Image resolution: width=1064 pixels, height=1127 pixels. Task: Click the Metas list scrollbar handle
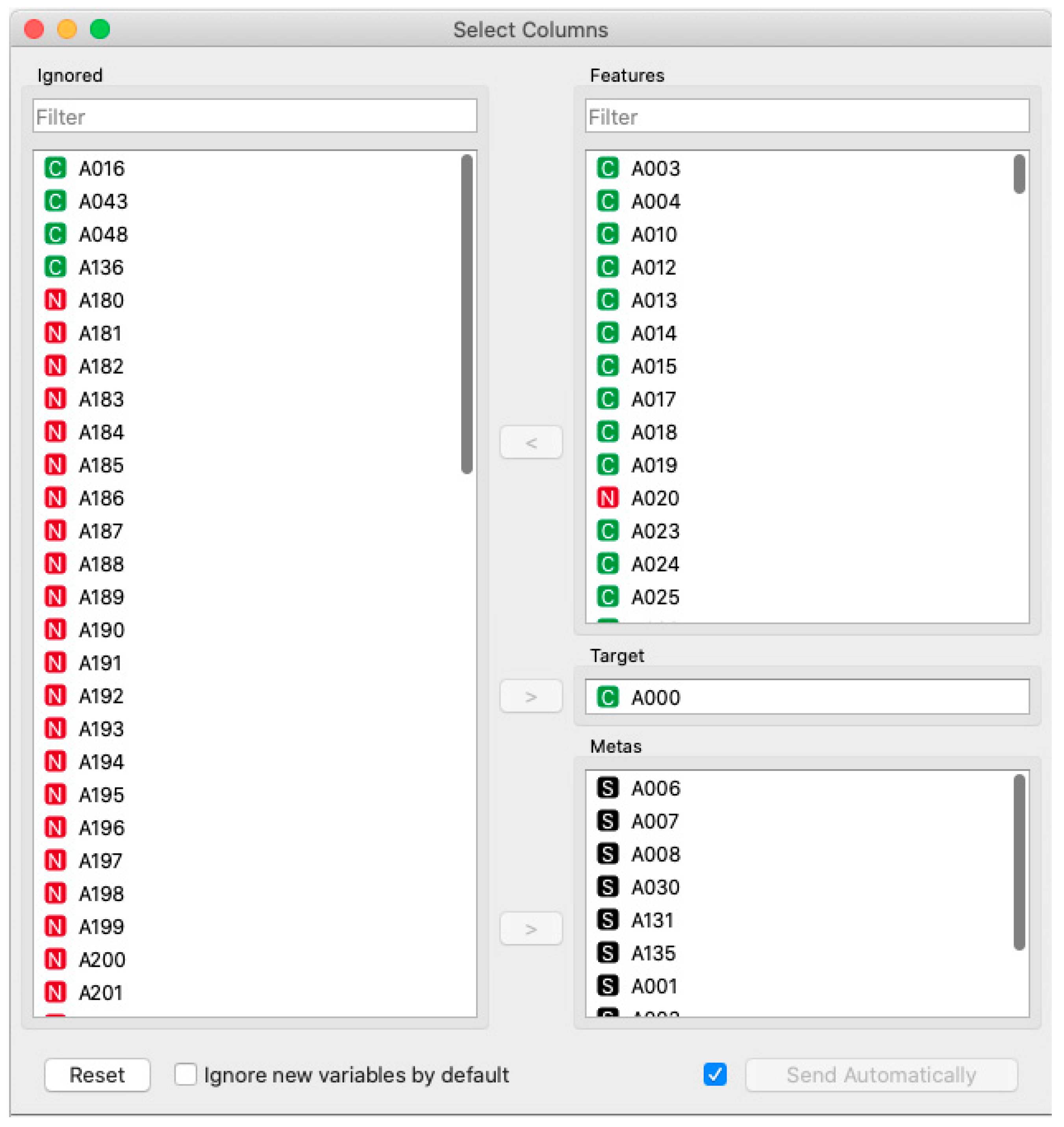click(1019, 862)
